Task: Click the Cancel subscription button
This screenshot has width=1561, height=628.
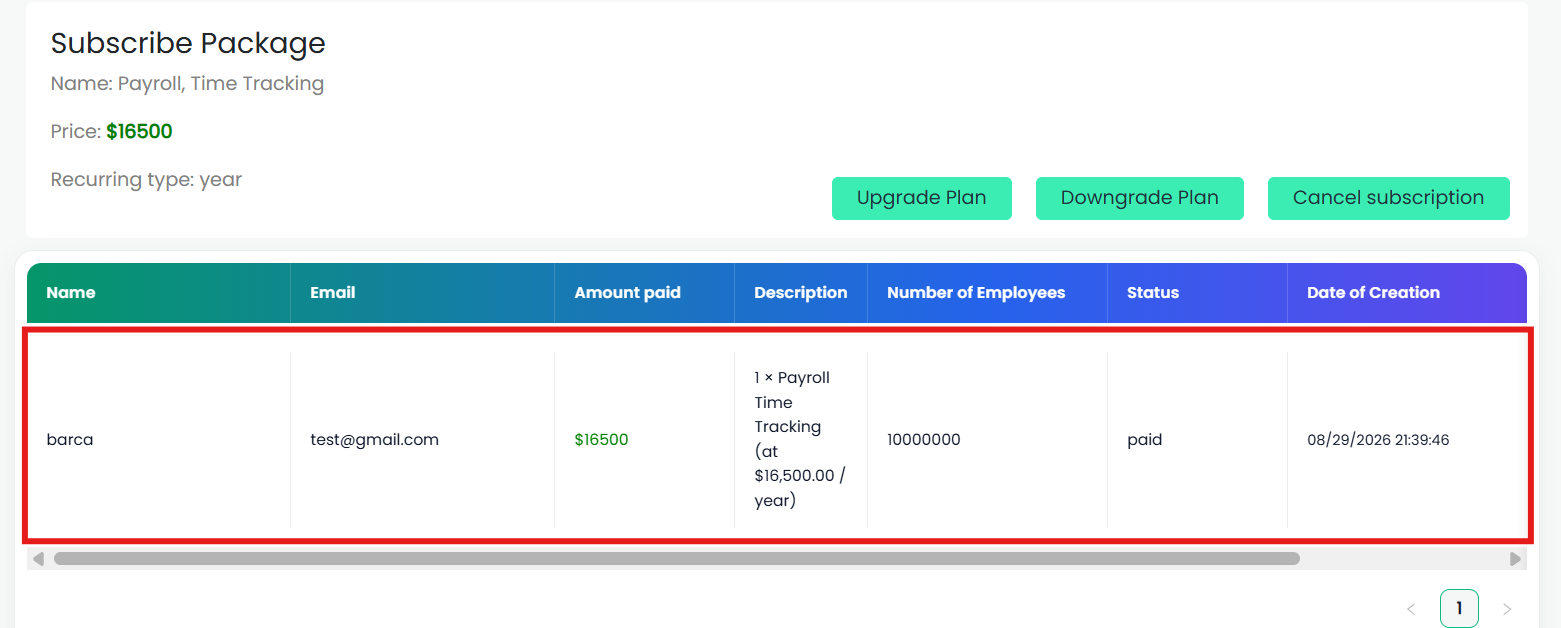Action: (1388, 198)
